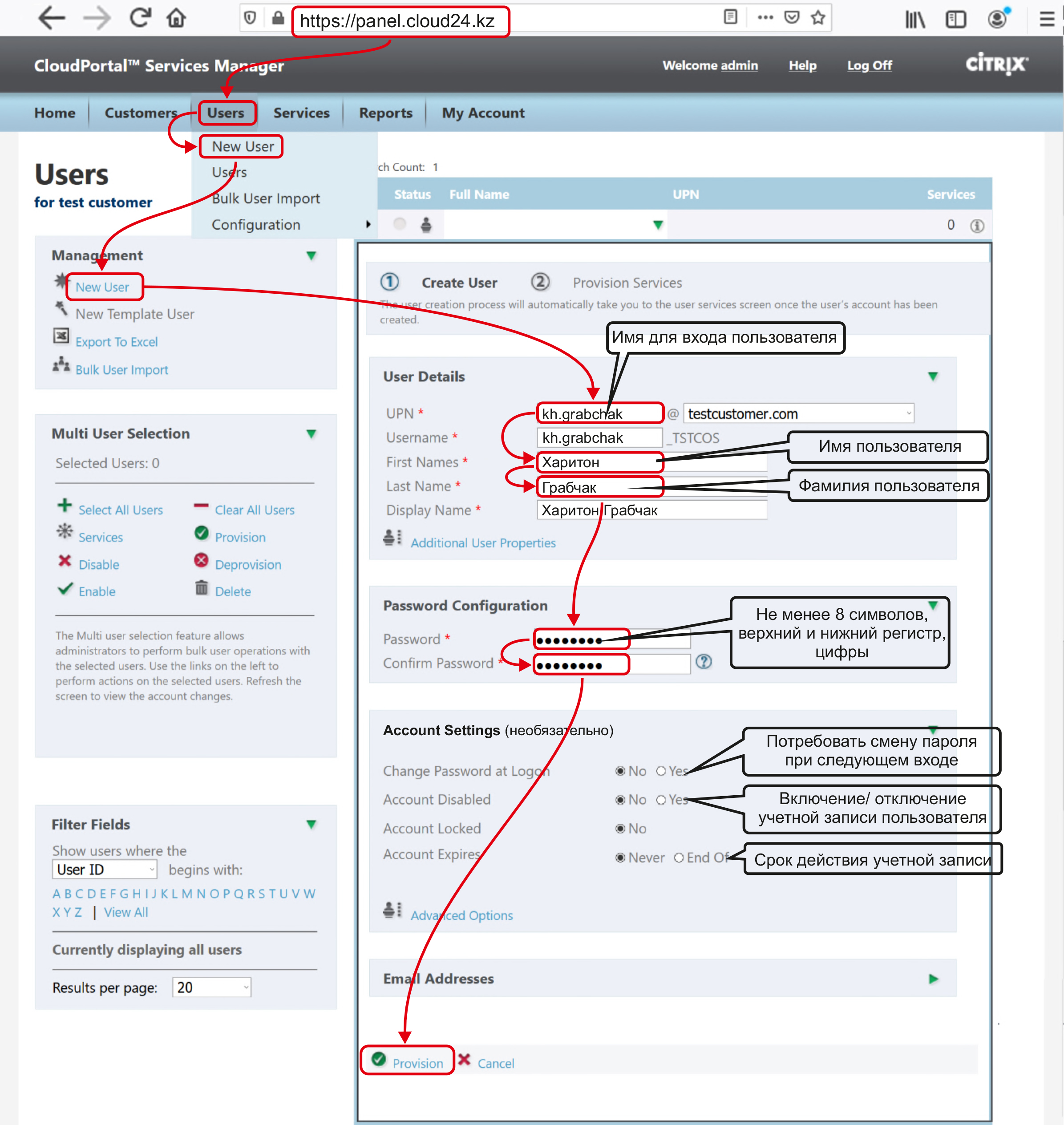Click the password help question-mark icon

click(x=703, y=662)
